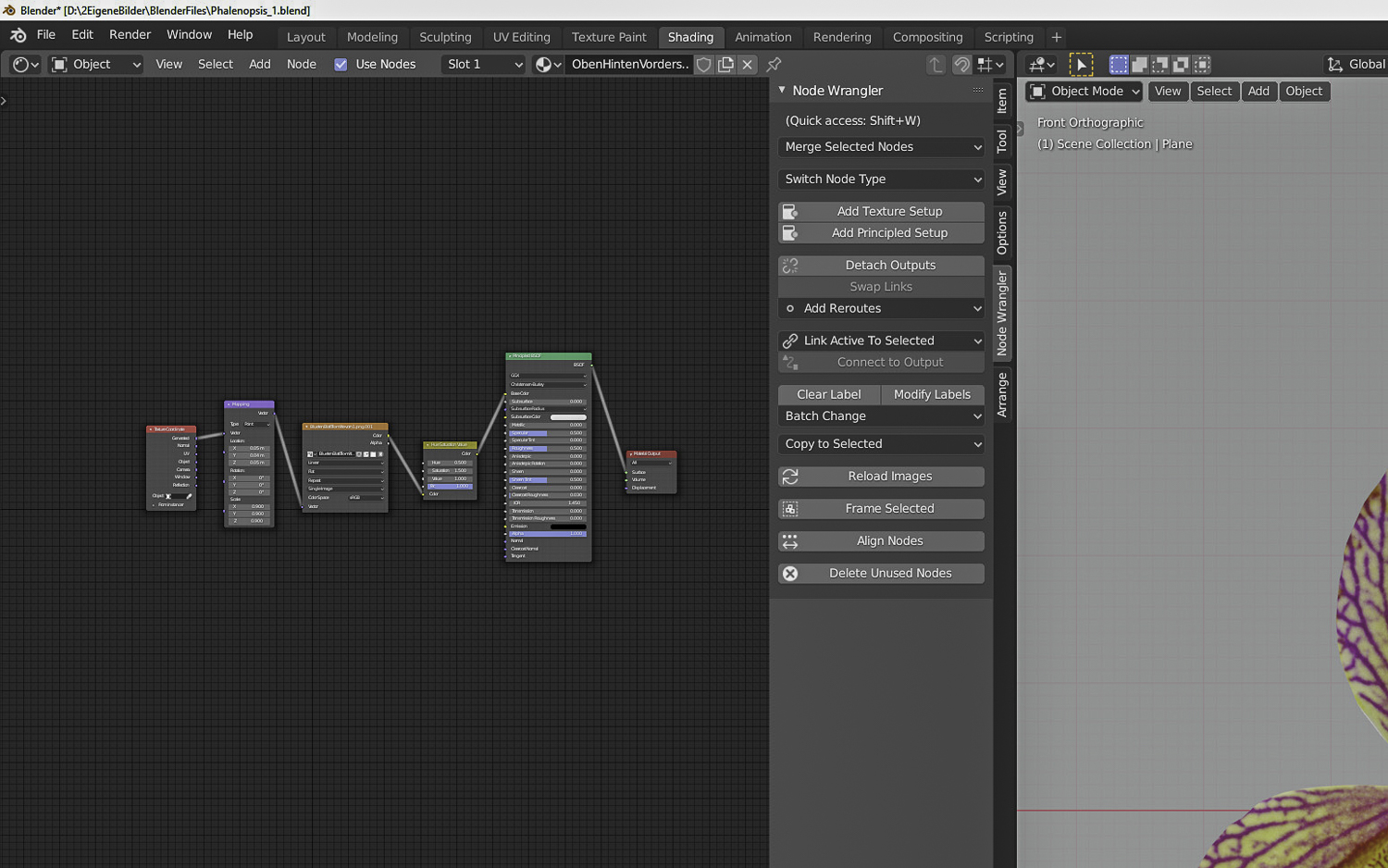Switch to the UV Editing workspace tab
This screenshot has width=1388, height=868.
pyautogui.click(x=521, y=37)
